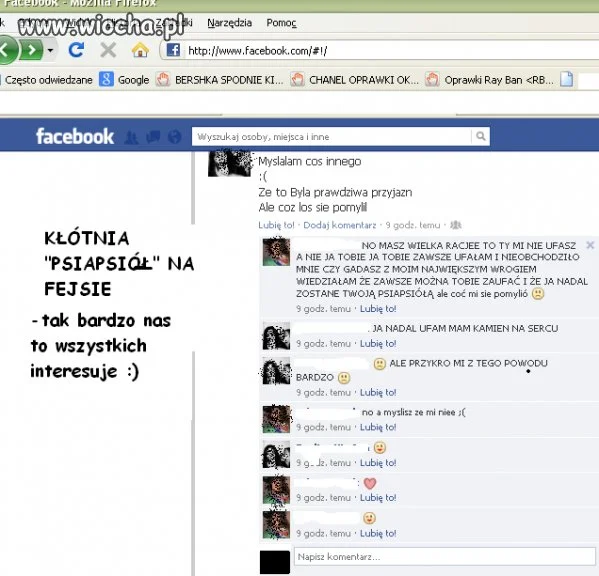The image size is (599, 576).
Task: Click the Facebook favicon in the address bar
Action: [x=173, y=50]
